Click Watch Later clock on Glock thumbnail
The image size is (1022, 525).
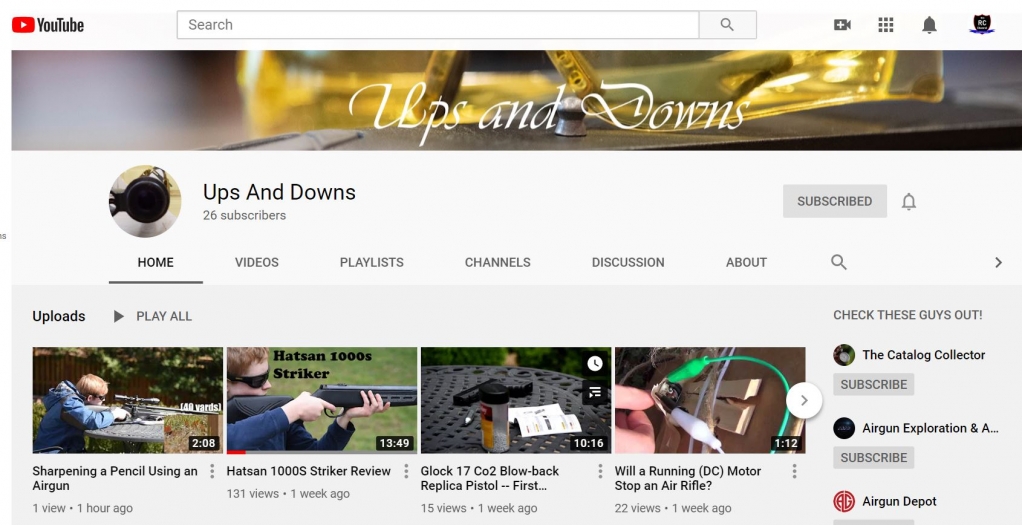(x=594, y=363)
